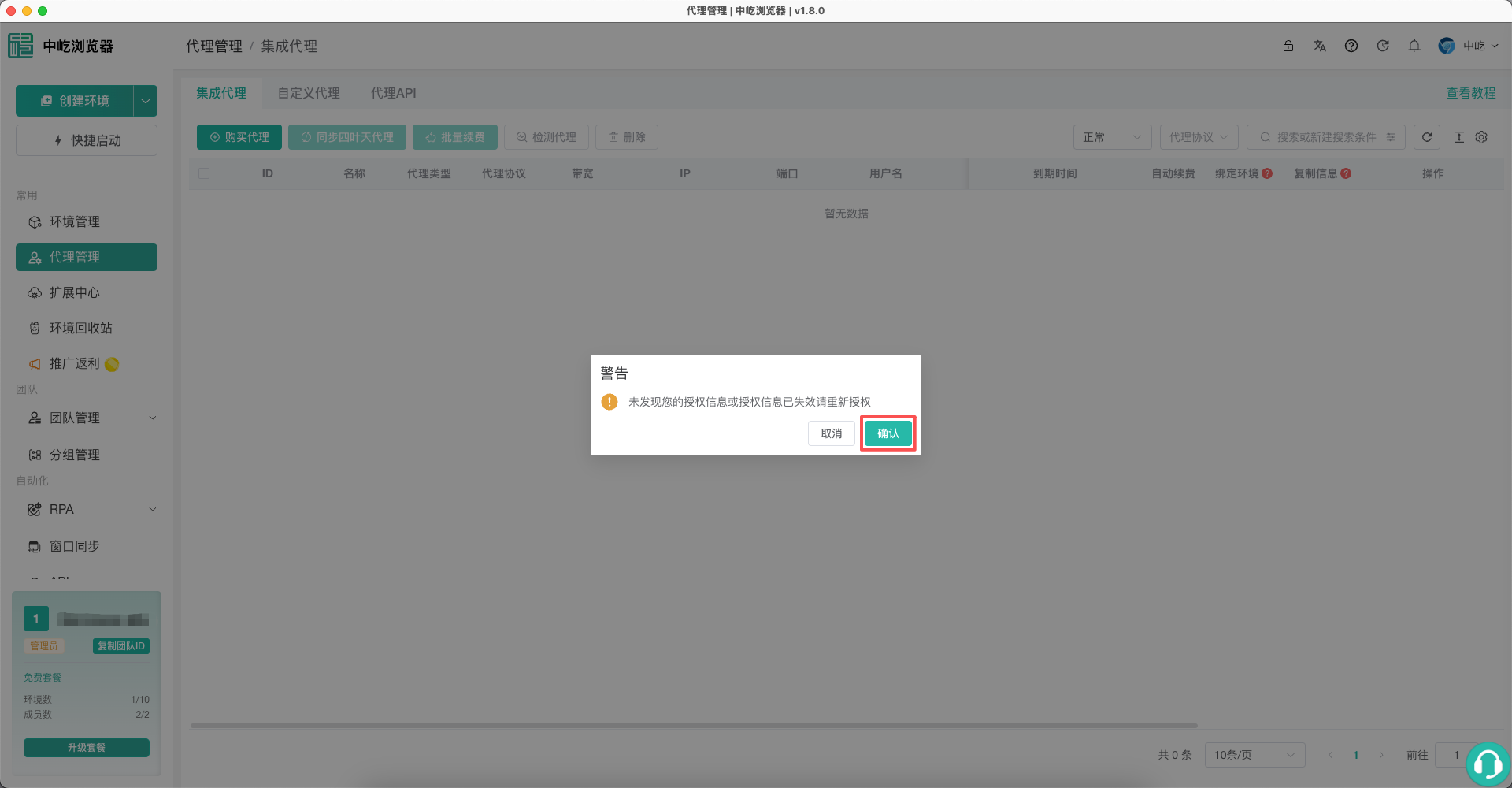Select 代理管理 in the sidebar

(87, 257)
